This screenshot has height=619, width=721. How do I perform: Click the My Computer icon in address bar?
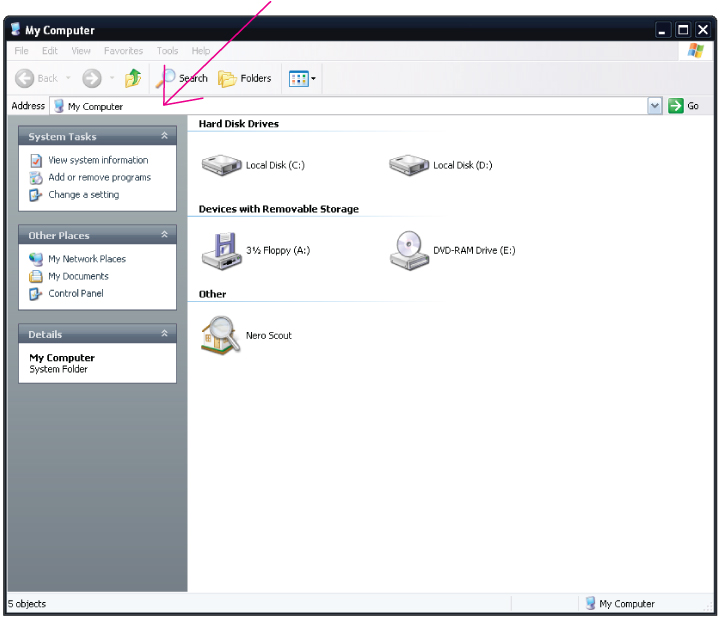point(59,106)
